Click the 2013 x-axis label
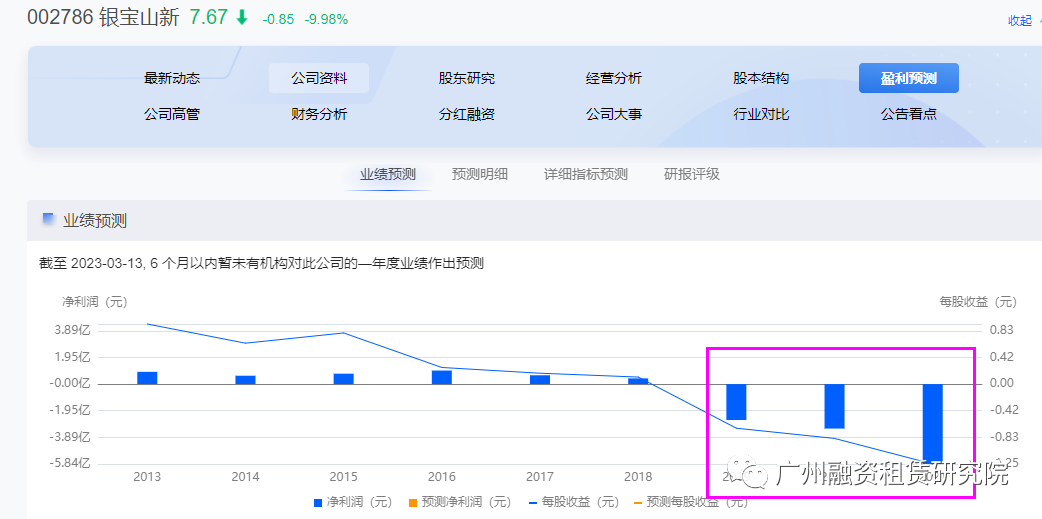This screenshot has width=1042, height=519. tap(147, 477)
